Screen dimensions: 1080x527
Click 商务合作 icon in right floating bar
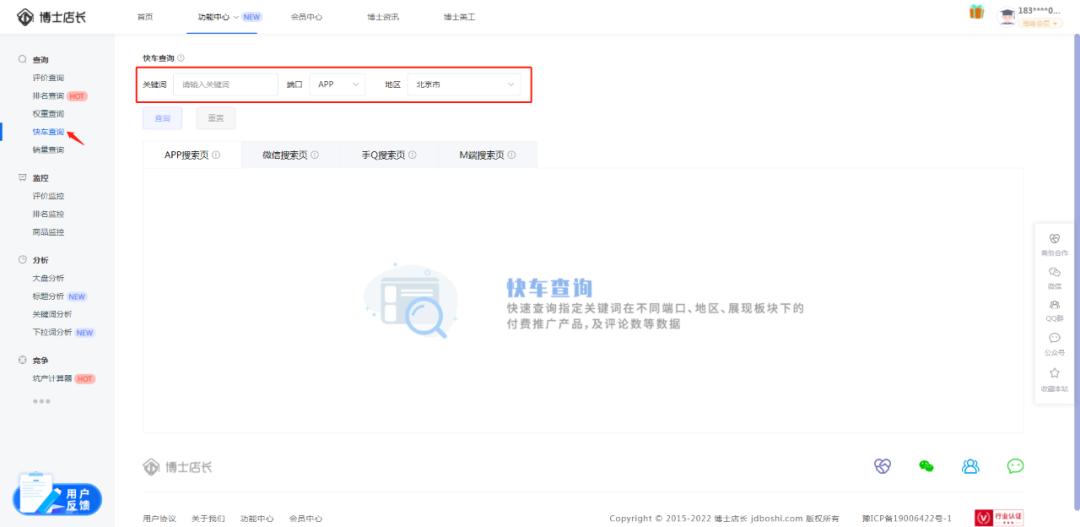click(1054, 238)
